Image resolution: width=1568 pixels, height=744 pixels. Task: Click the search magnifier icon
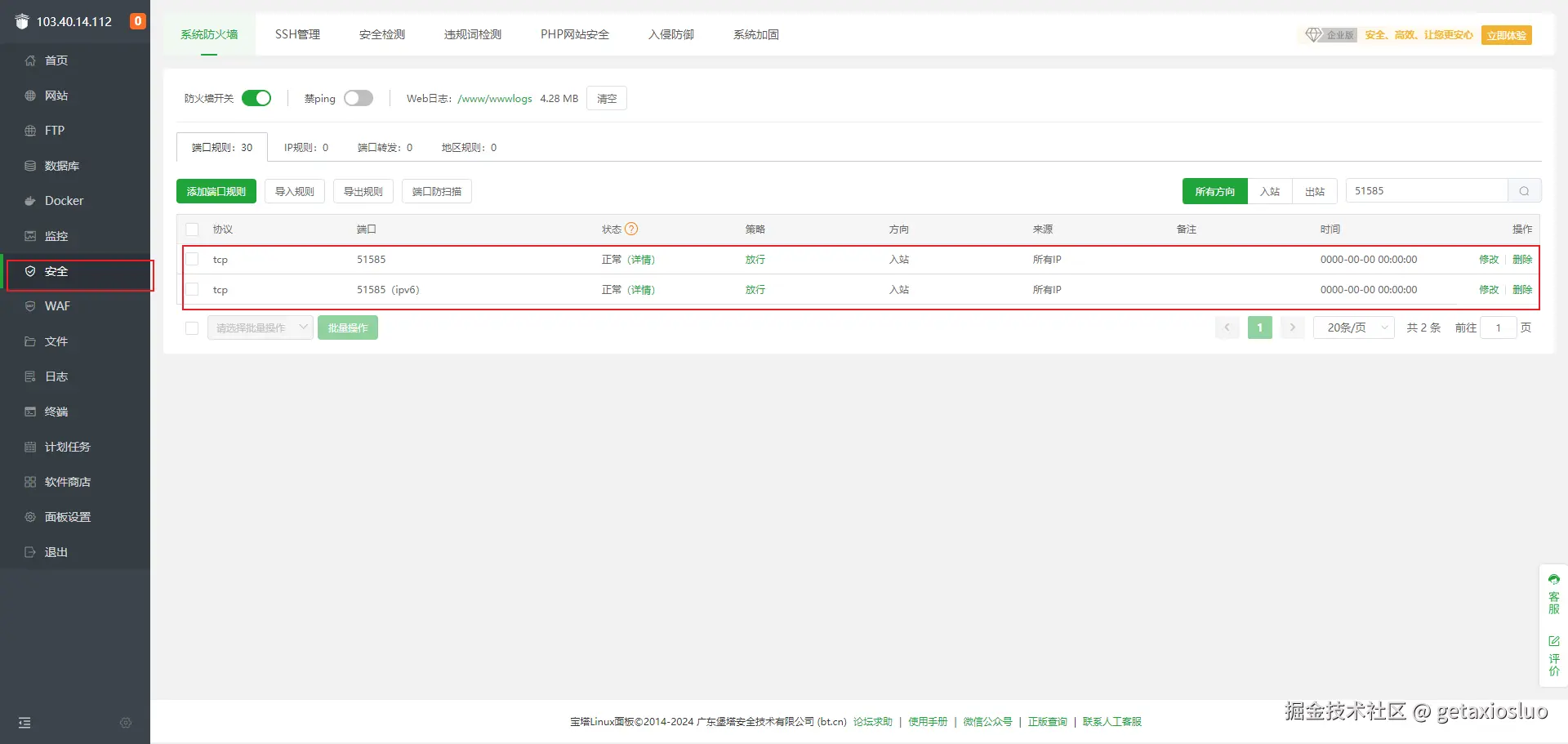pyautogui.click(x=1524, y=191)
